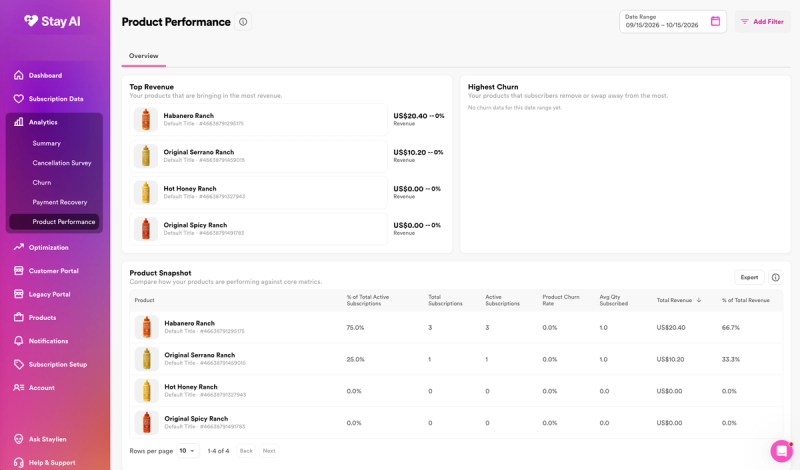800x470 pixels.
Task: Open Customer Portal in sidebar
Action: pos(54,271)
